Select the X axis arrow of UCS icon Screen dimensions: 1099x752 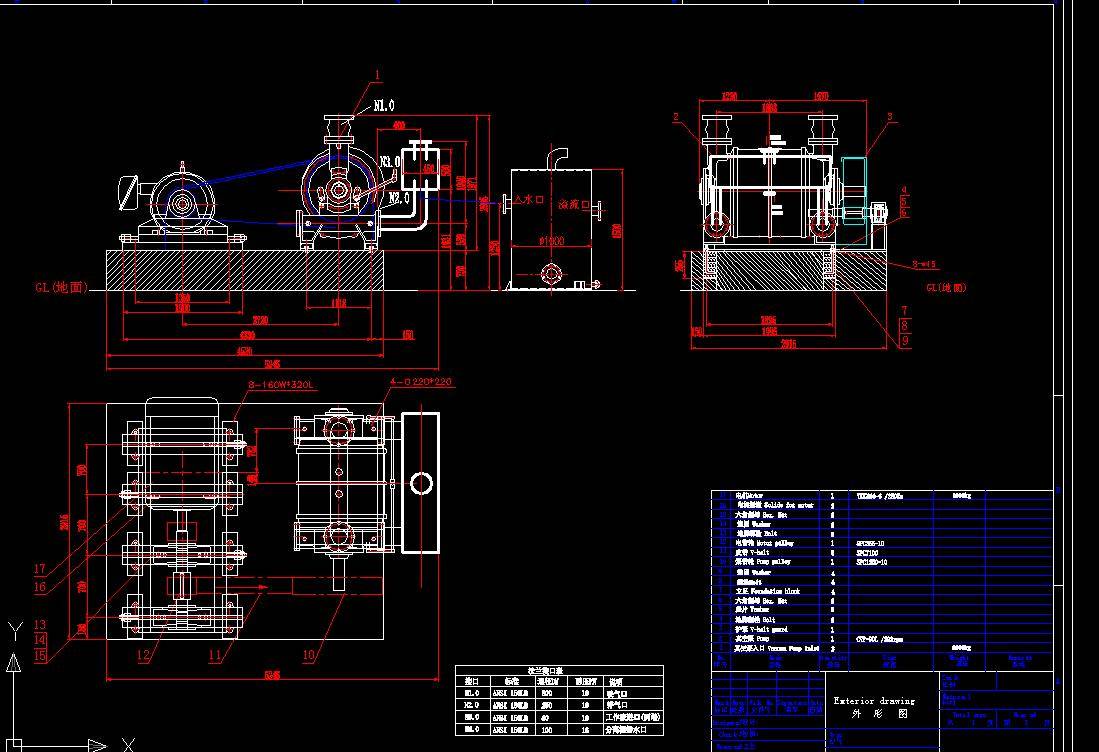pyautogui.click(x=96, y=745)
